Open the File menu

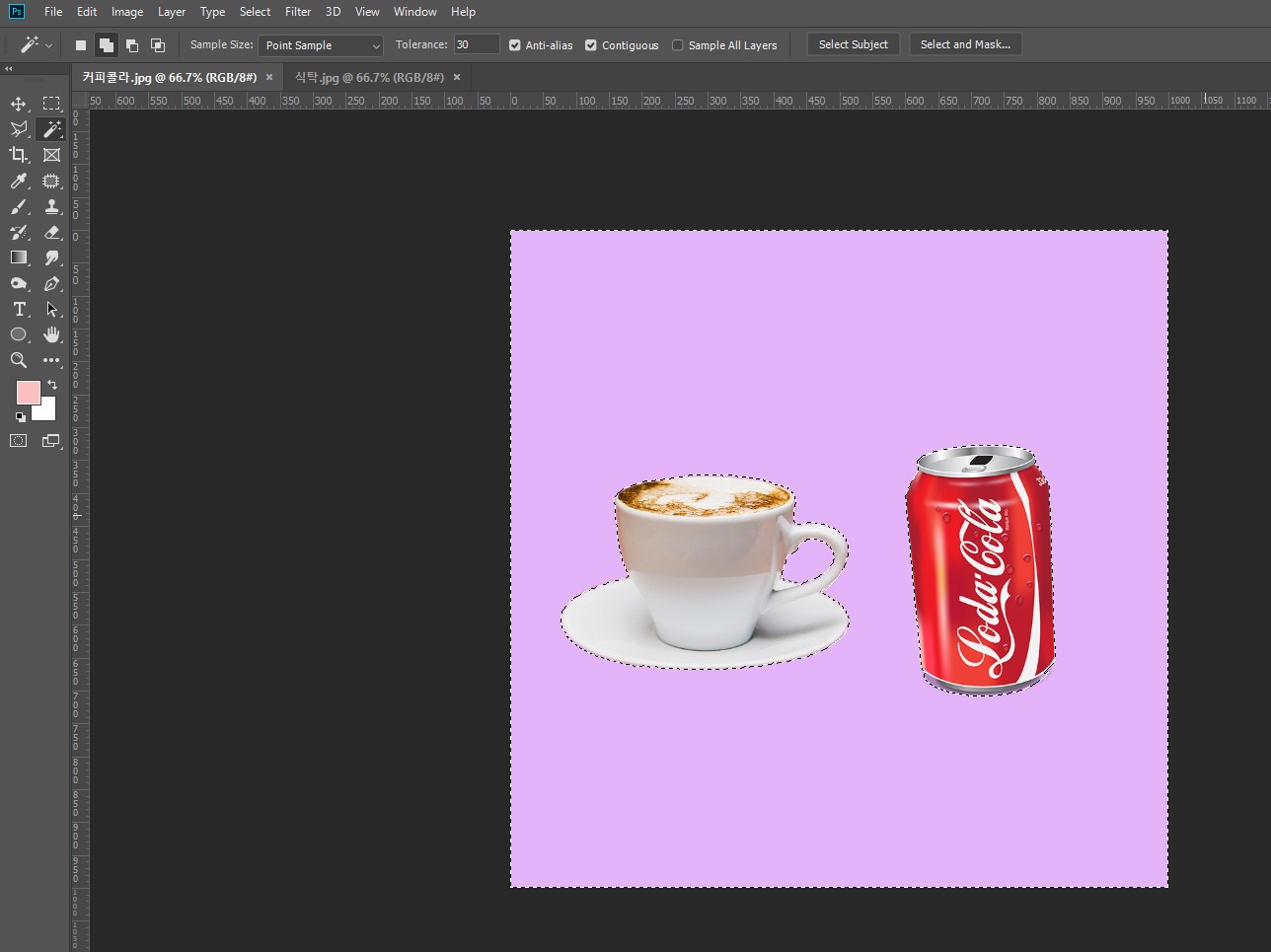click(53, 12)
